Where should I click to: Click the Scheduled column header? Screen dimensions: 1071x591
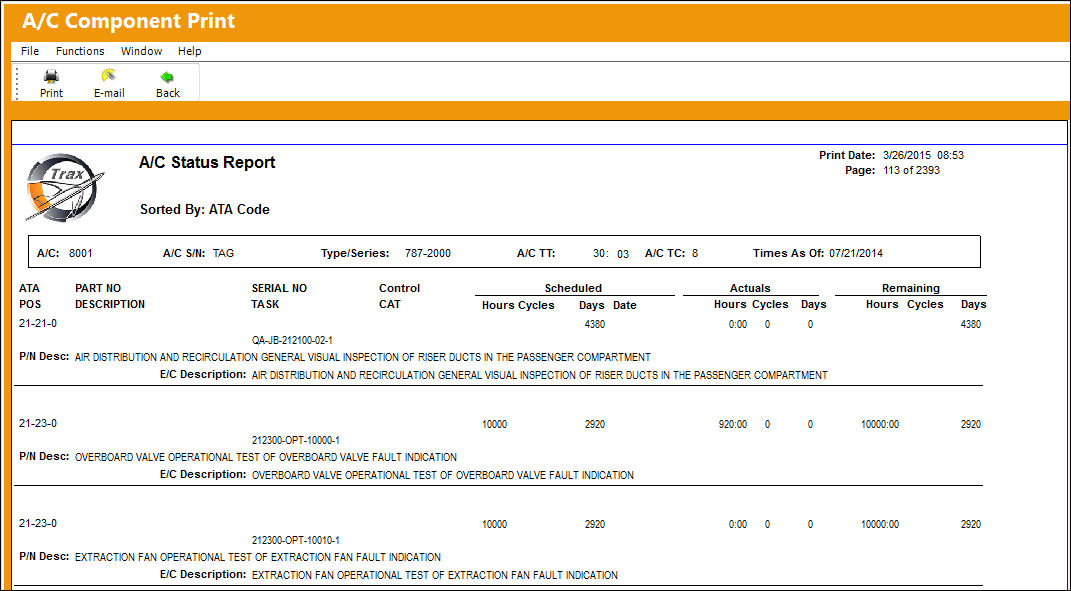(x=573, y=288)
